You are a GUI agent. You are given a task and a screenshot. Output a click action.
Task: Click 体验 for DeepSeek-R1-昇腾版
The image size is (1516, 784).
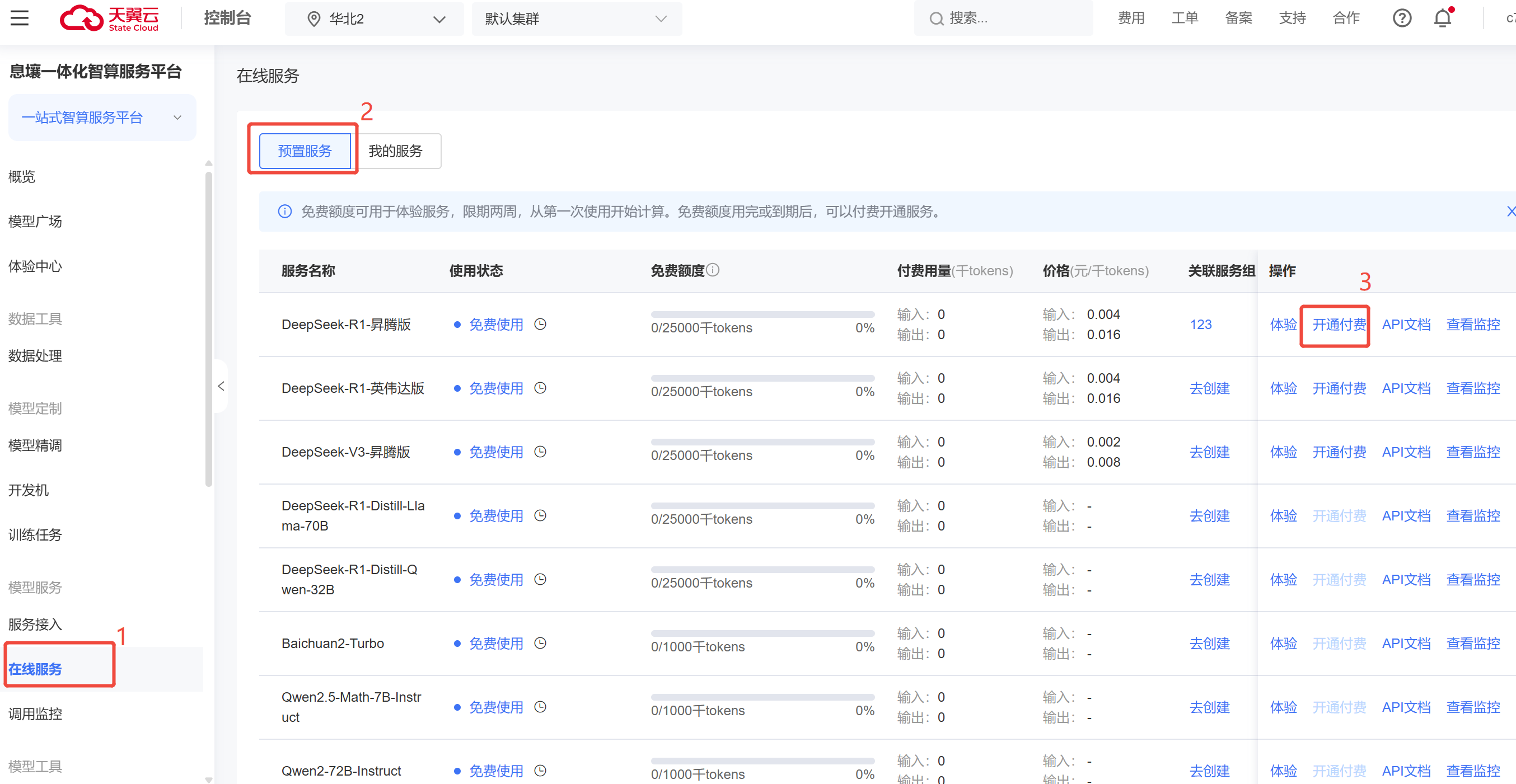coord(1284,325)
